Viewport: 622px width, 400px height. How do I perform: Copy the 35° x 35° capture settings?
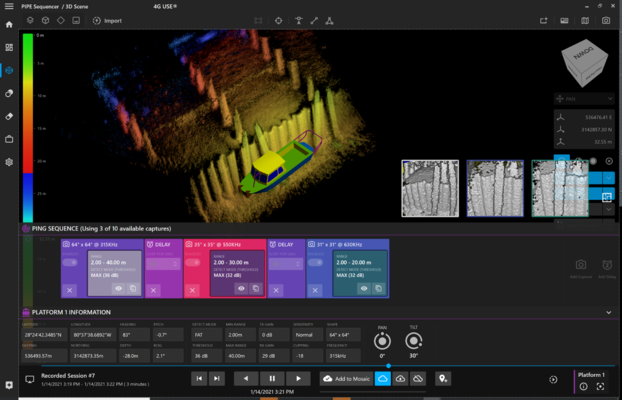point(256,288)
